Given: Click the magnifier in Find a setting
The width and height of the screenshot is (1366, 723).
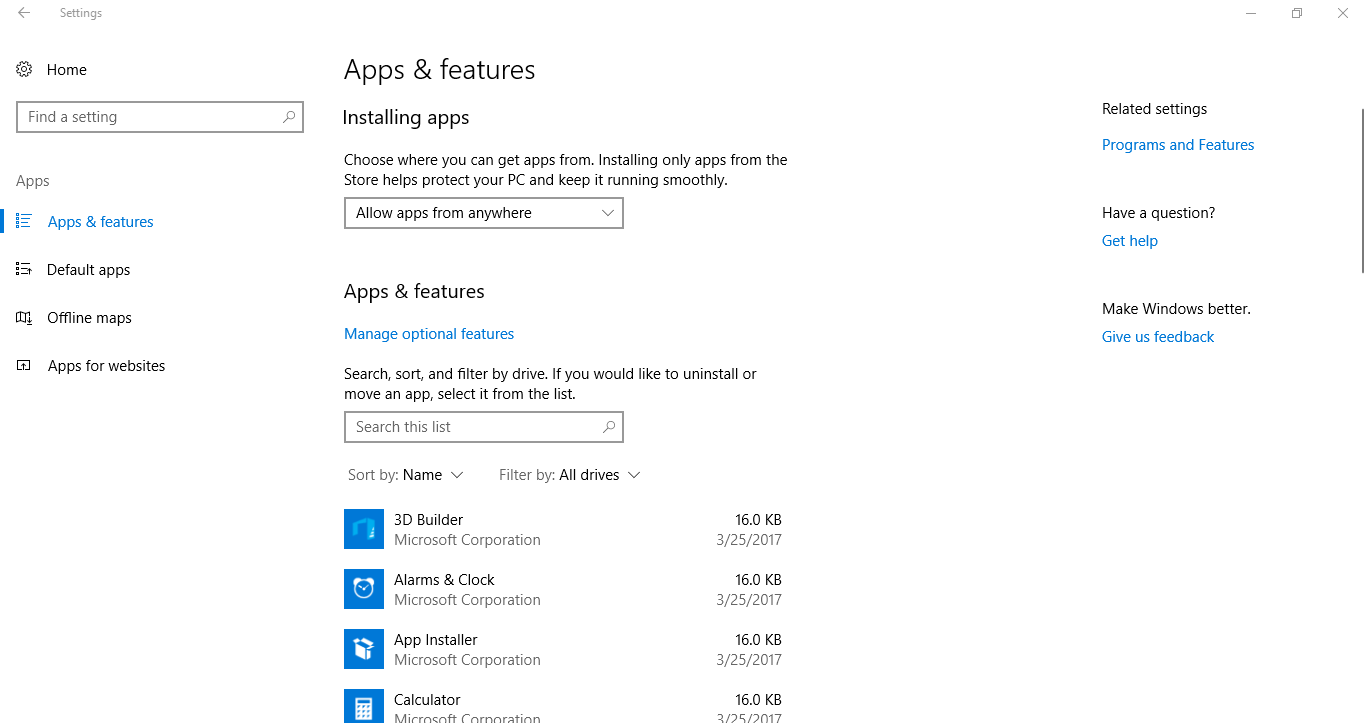Looking at the screenshot, I should 289,117.
